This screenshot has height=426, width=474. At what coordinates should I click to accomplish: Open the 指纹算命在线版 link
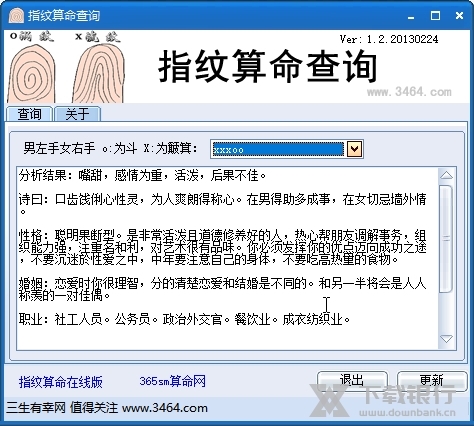coord(61,382)
